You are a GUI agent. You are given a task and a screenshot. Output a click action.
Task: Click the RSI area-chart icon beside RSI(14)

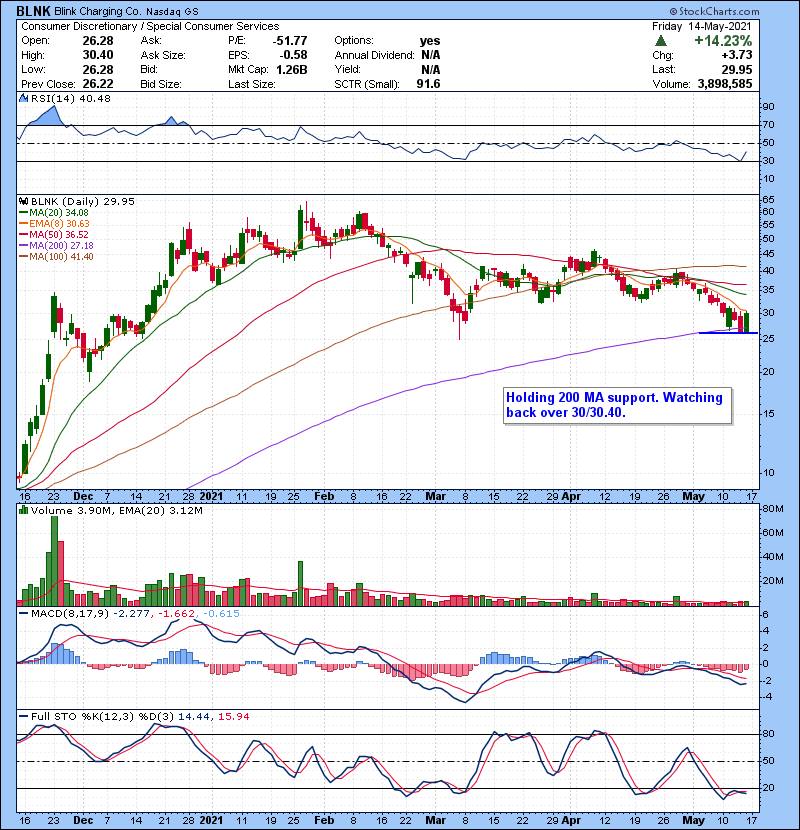[x=24, y=98]
